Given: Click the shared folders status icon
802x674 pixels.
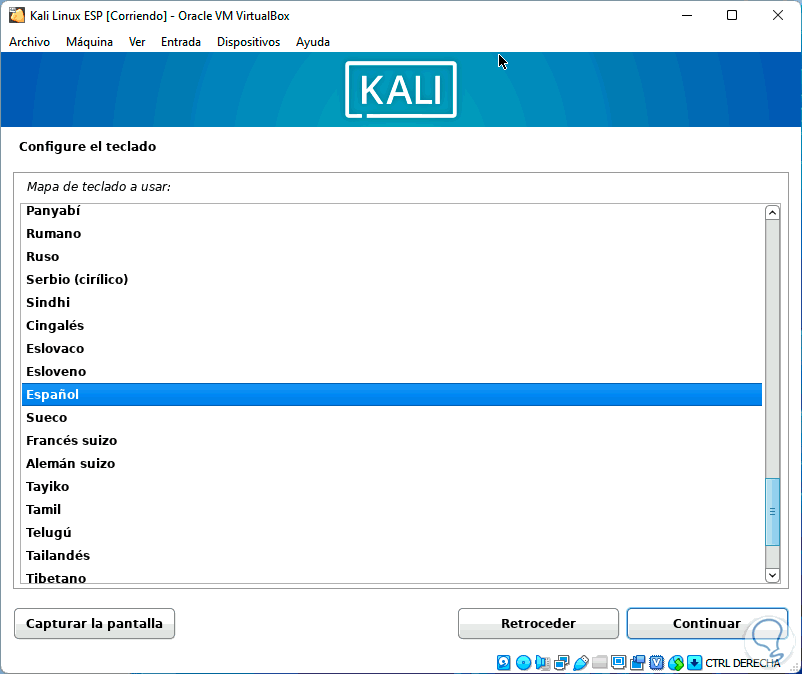Looking at the screenshot, I should click(x=599, y=663).
